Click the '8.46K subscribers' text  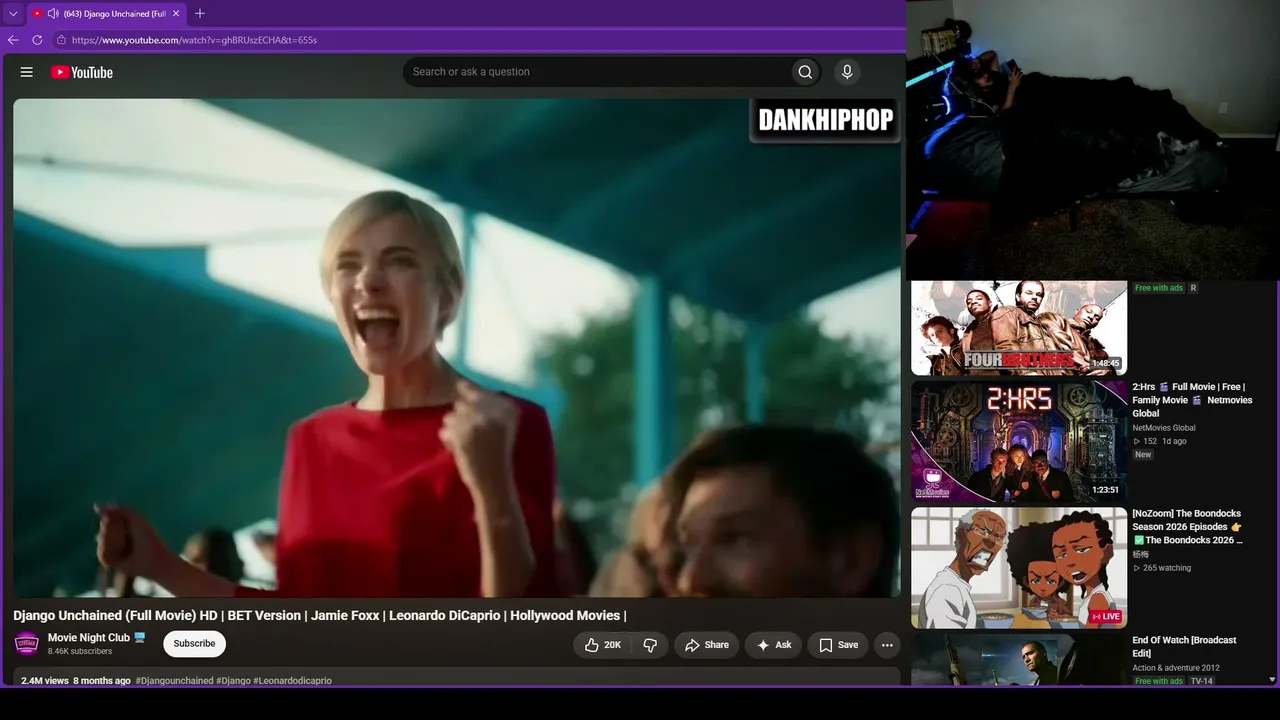80,652
